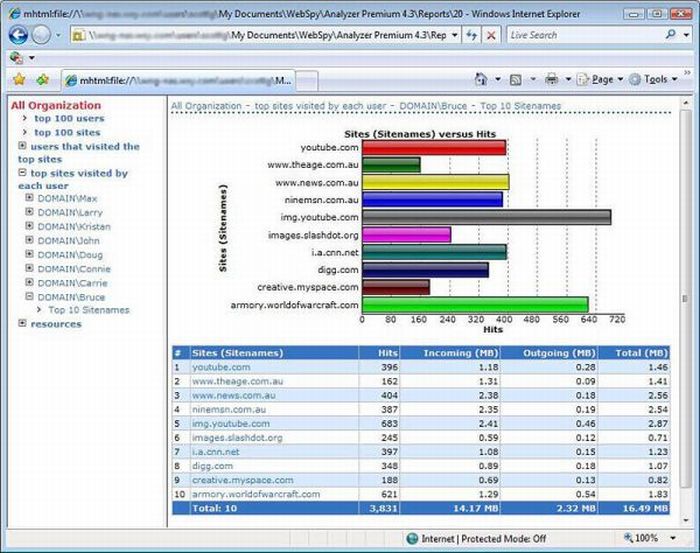700x553 pixels.
Task: Click the toolbar chevron for more commands
Action: (x=688, y=72)
